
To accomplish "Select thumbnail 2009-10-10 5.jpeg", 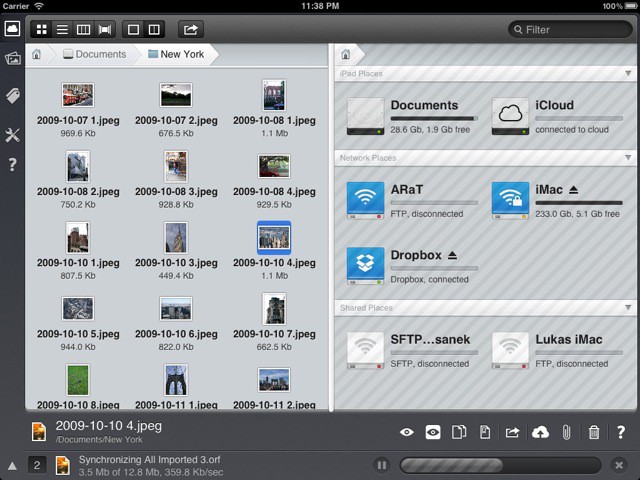I will pos(78,309).
